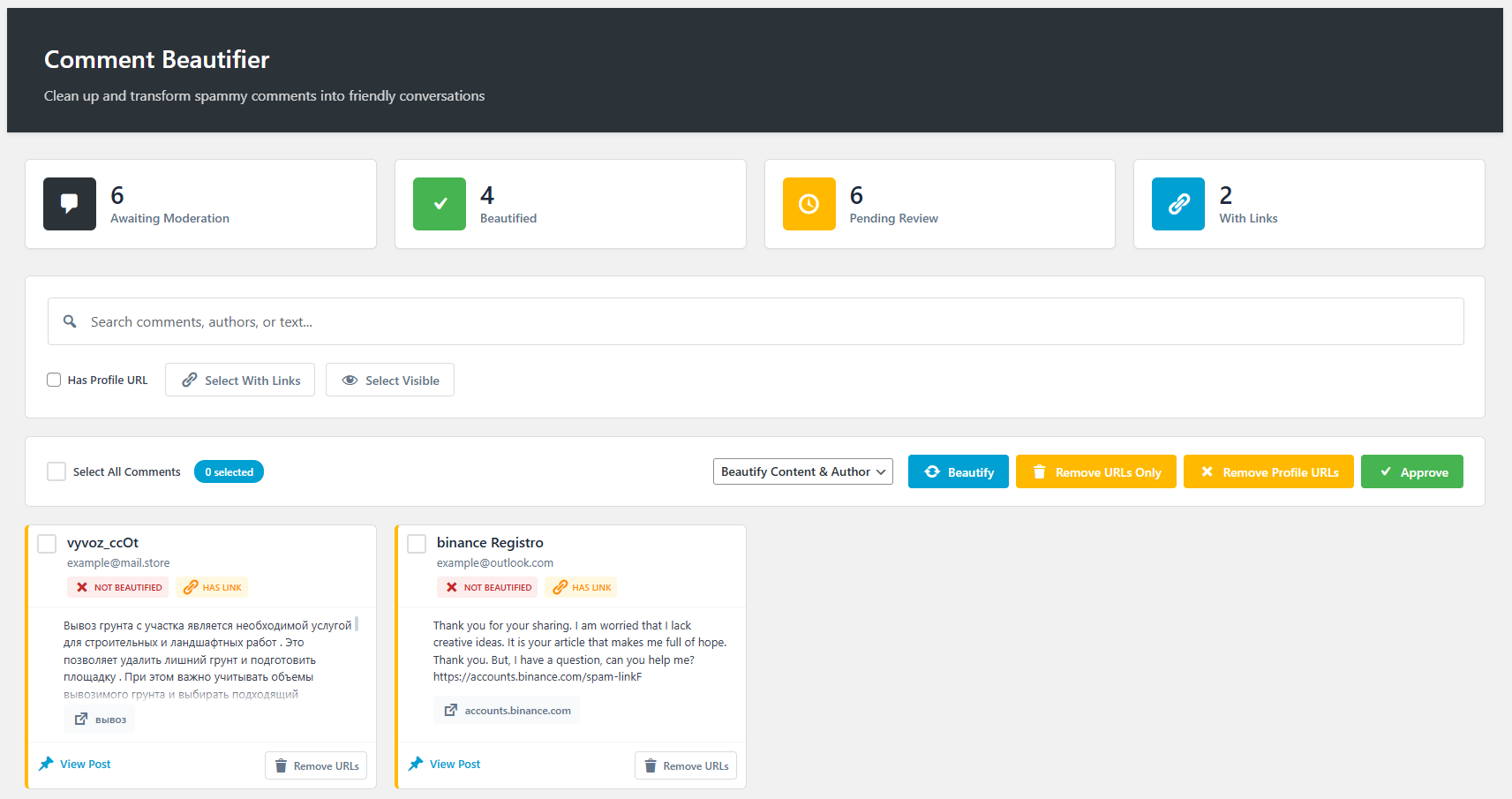This screenshot has width=1512, height=799.
Task: Click the pin icon on binance Registro card
Action: (x=416, y=764)
